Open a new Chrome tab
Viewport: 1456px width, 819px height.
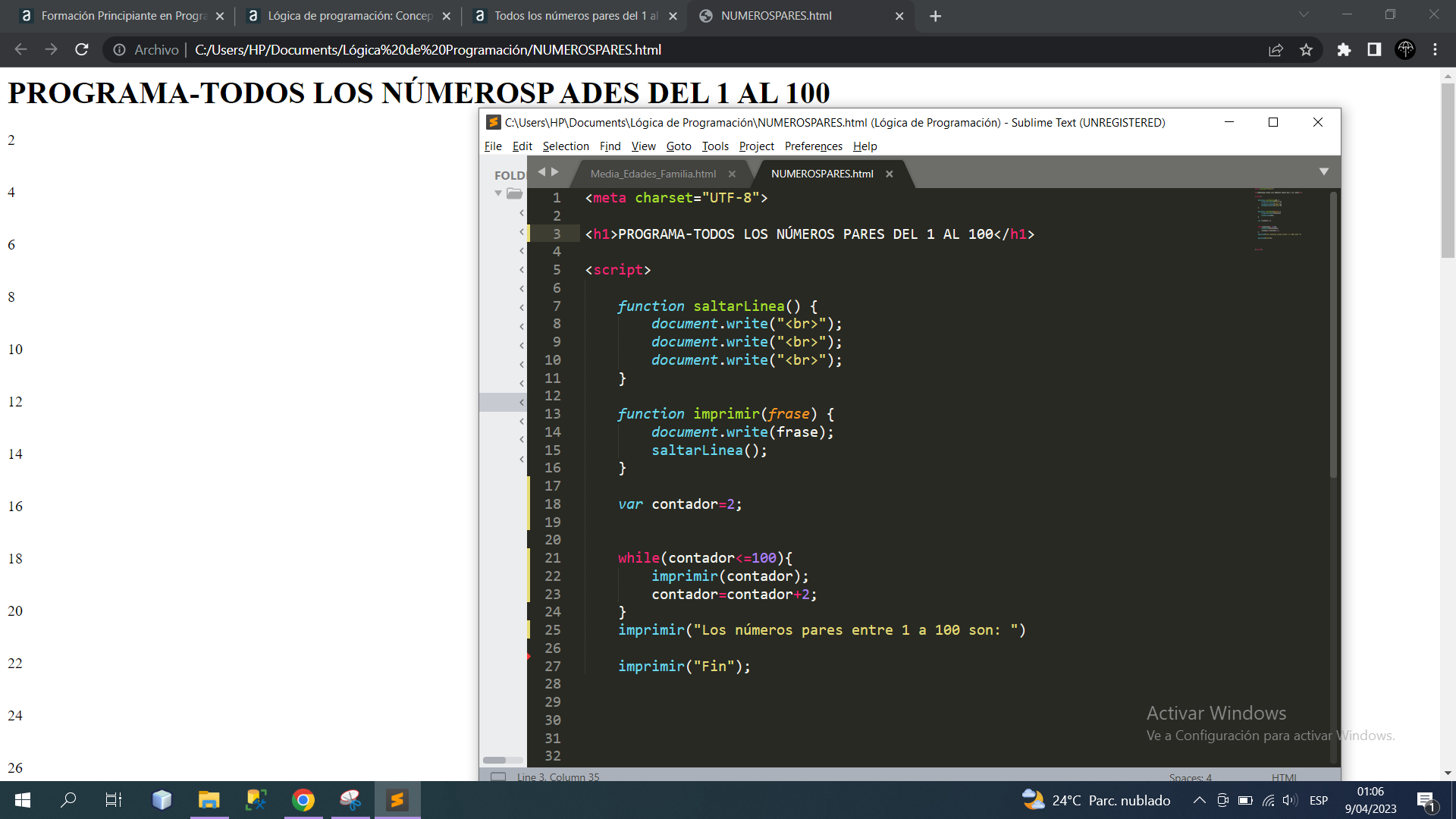(x=936, y=16)
